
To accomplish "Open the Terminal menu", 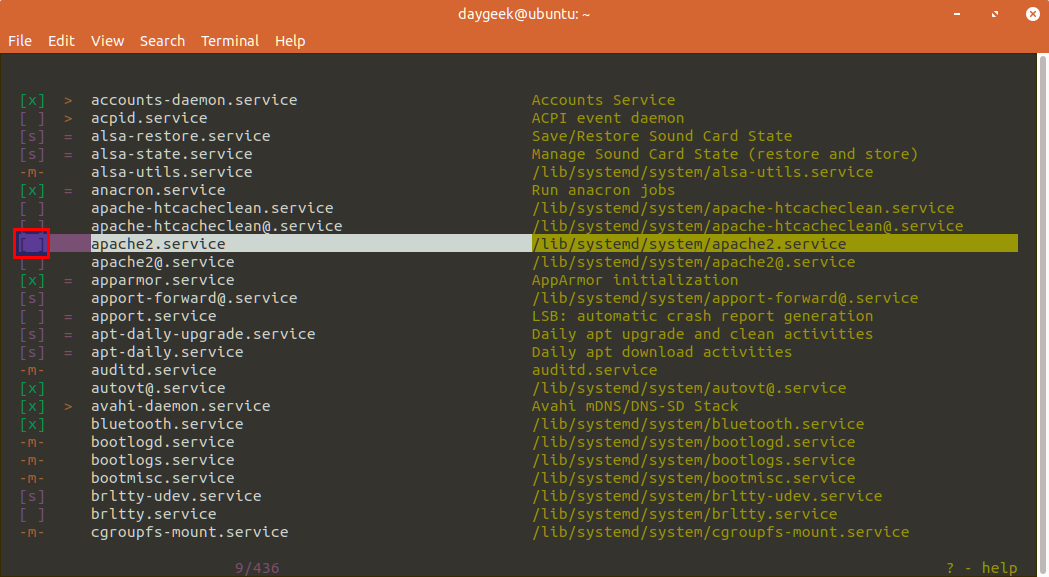I will [230, 41].
